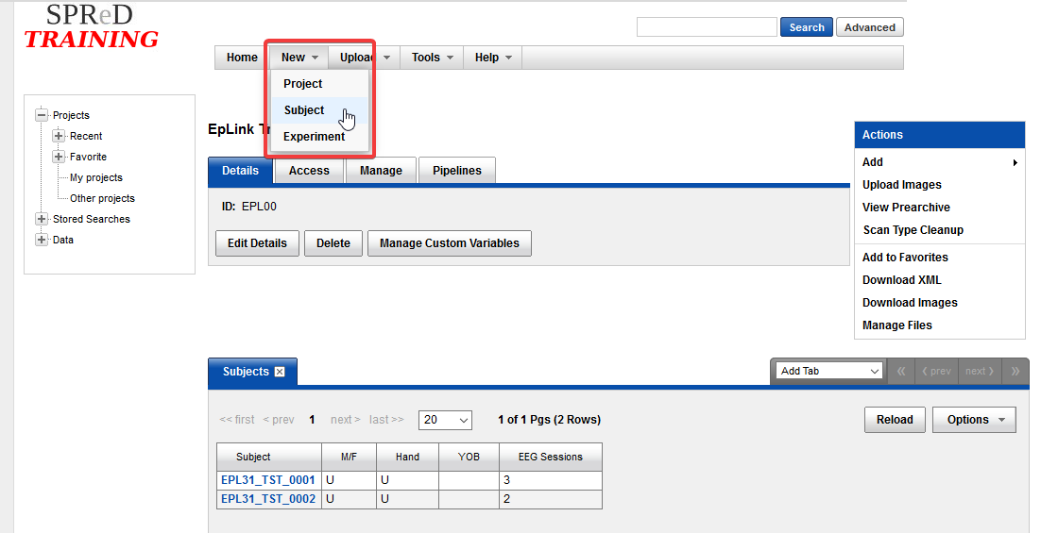Open the Add Tab dropdown
The height and width of the screenshot is (533, 1041).
(830, 371)
